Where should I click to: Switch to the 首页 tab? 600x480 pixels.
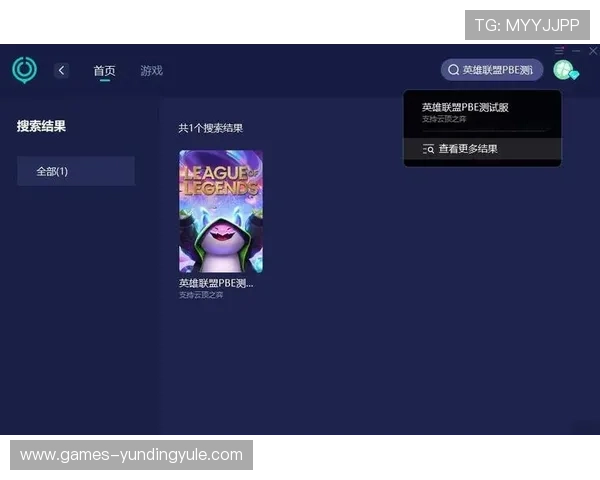pos(104,71)
